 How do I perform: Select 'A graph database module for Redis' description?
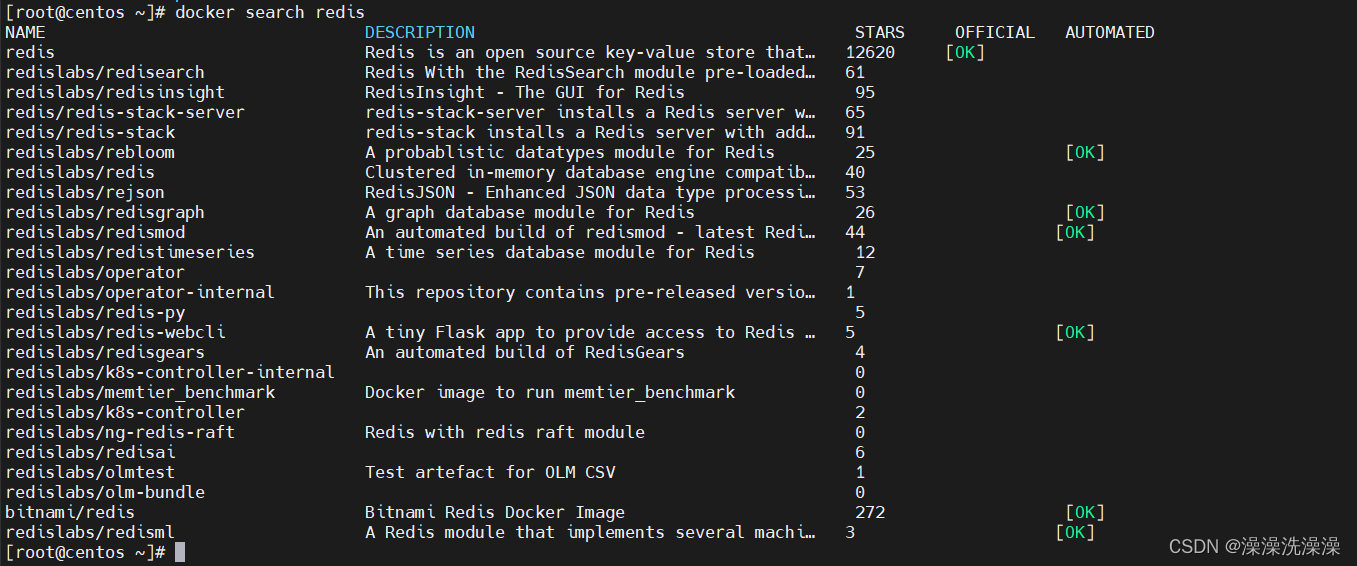click(530, 212)
